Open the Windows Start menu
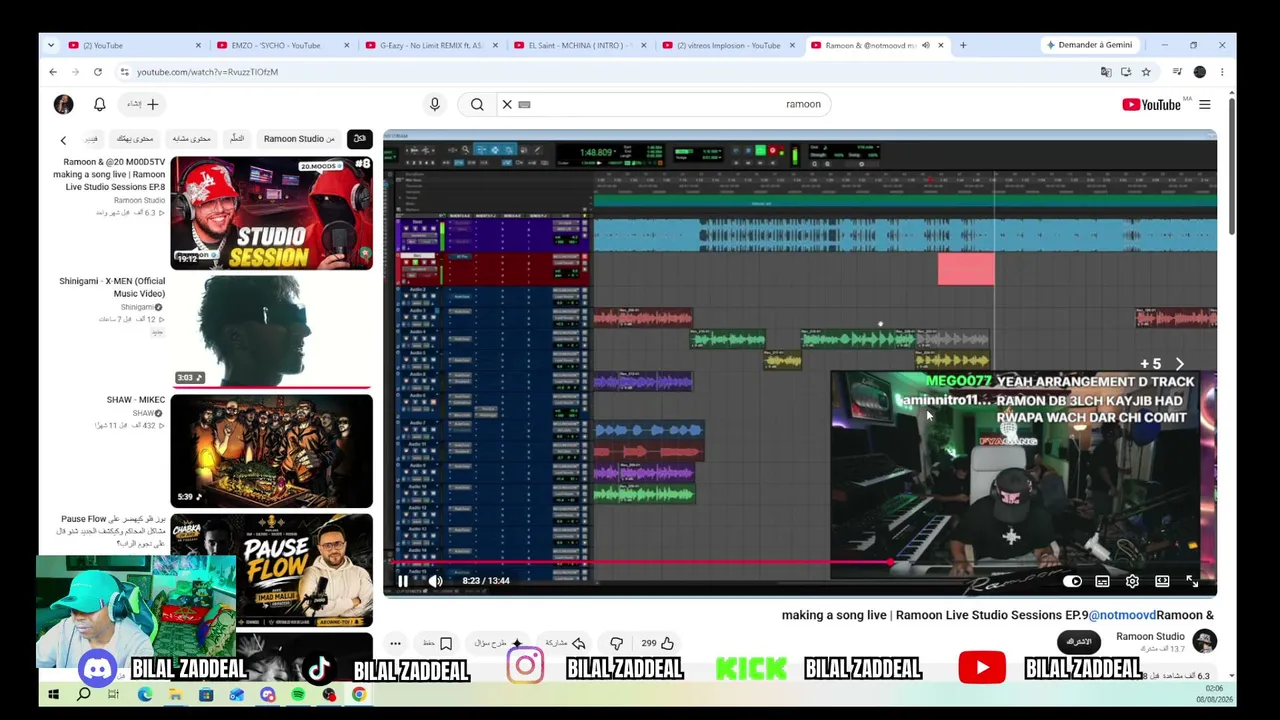The height and width of the screenshot is (720, 1280). [54, 694]
